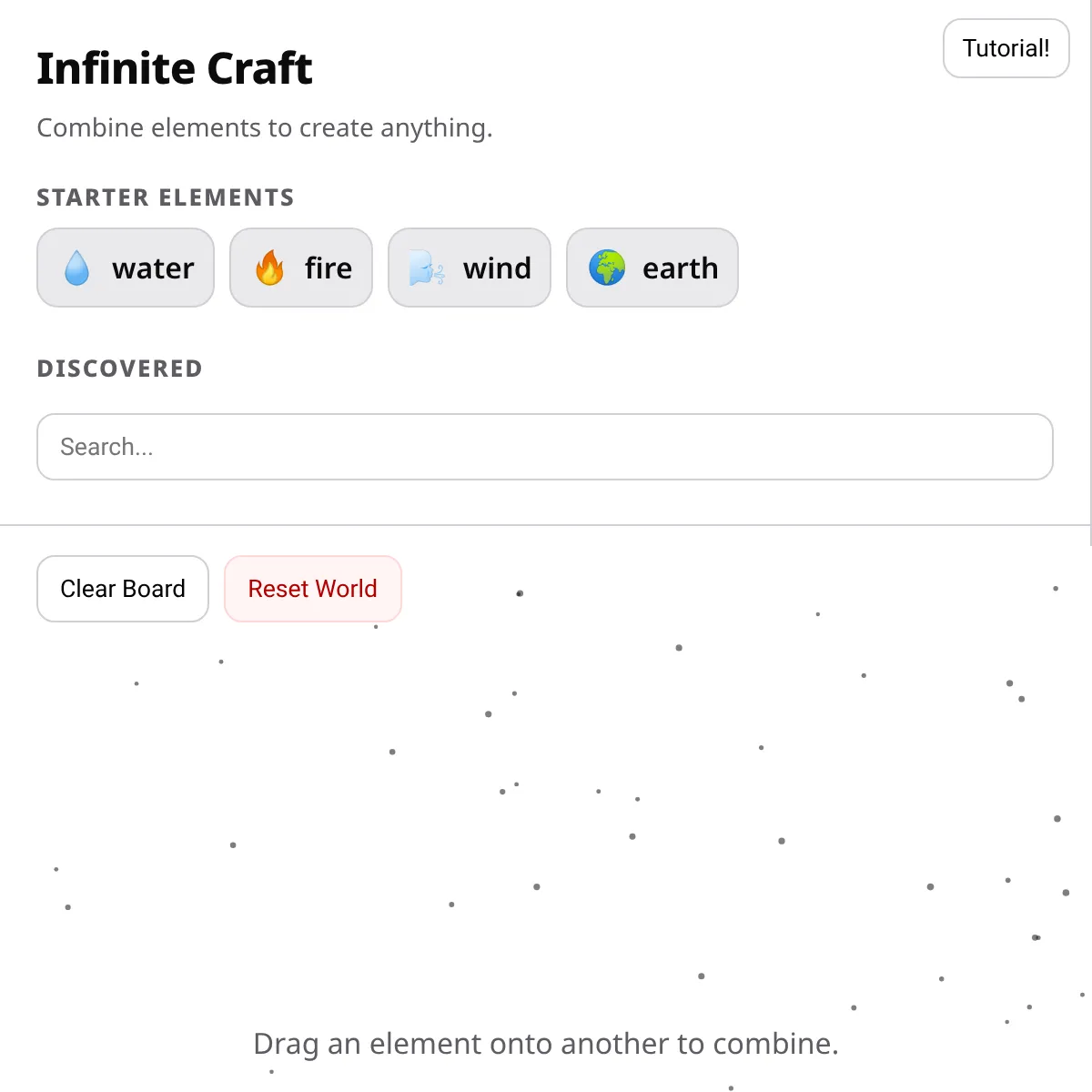Viewport: 1092px width, 1092px height.
Task: Click the 'Drag an element' hint text
Action: [545, 1044]
